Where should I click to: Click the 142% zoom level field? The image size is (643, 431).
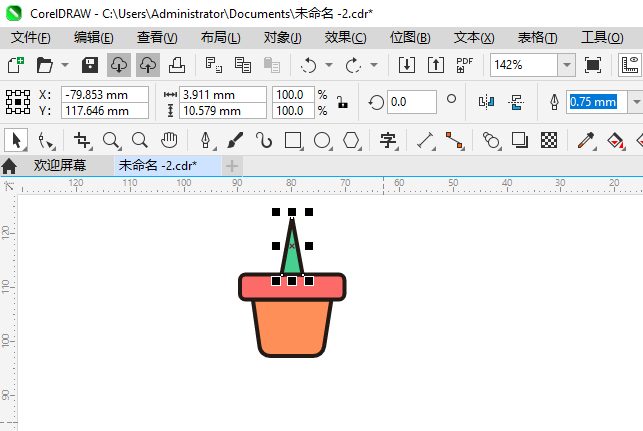pos(524,65)
